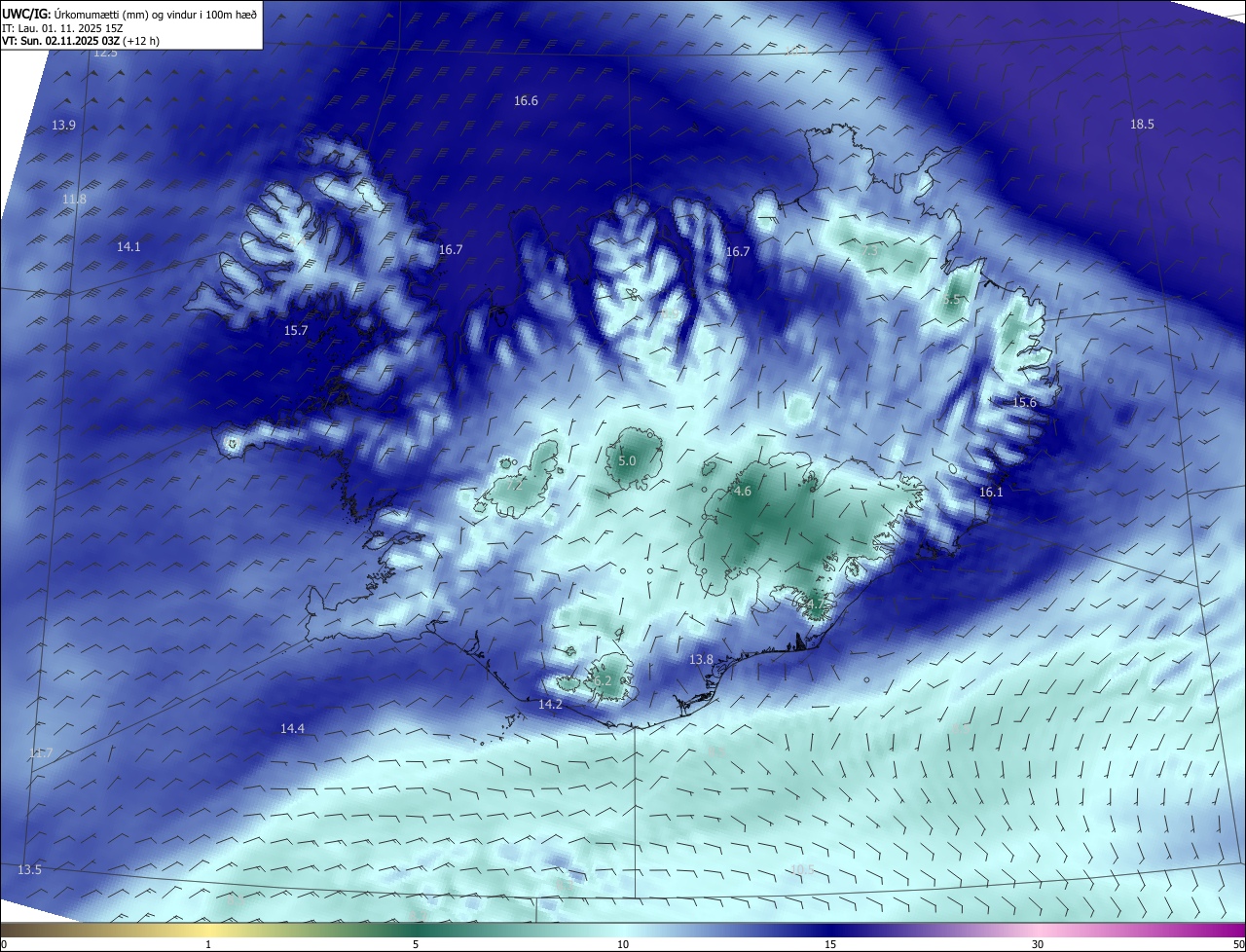
Task: Select the 30 tick on the color scale
Action: [1038, 944]
